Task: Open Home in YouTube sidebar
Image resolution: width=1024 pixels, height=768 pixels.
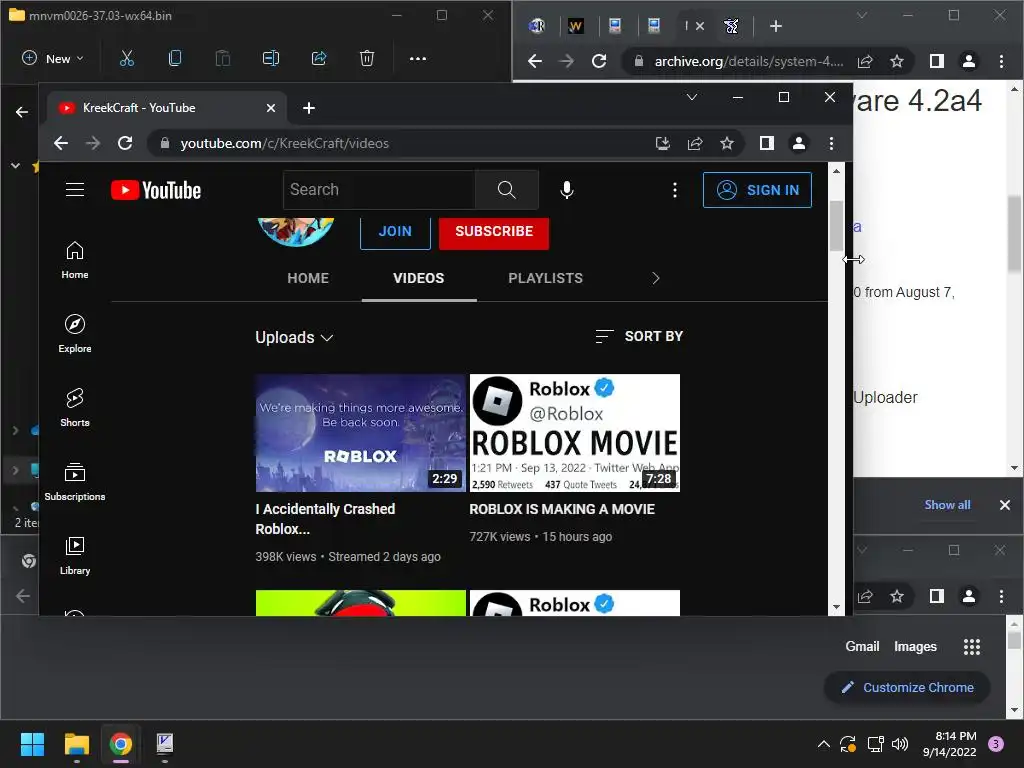Action: (x=75, y=260)
